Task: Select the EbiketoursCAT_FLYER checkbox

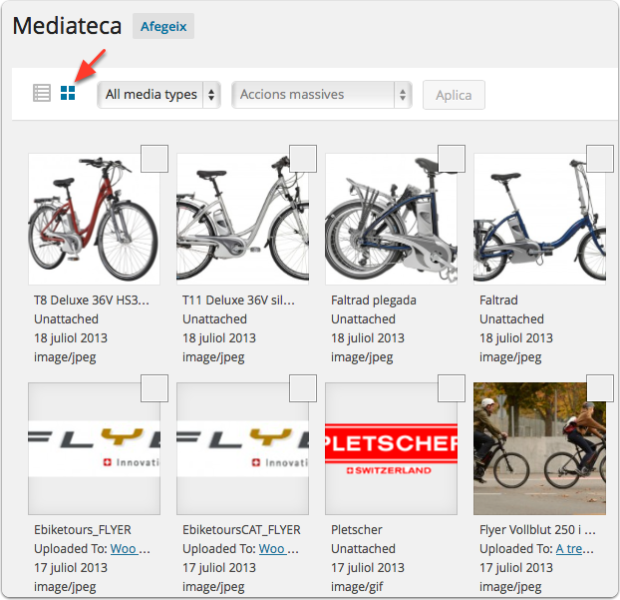Action: [303, 388]
